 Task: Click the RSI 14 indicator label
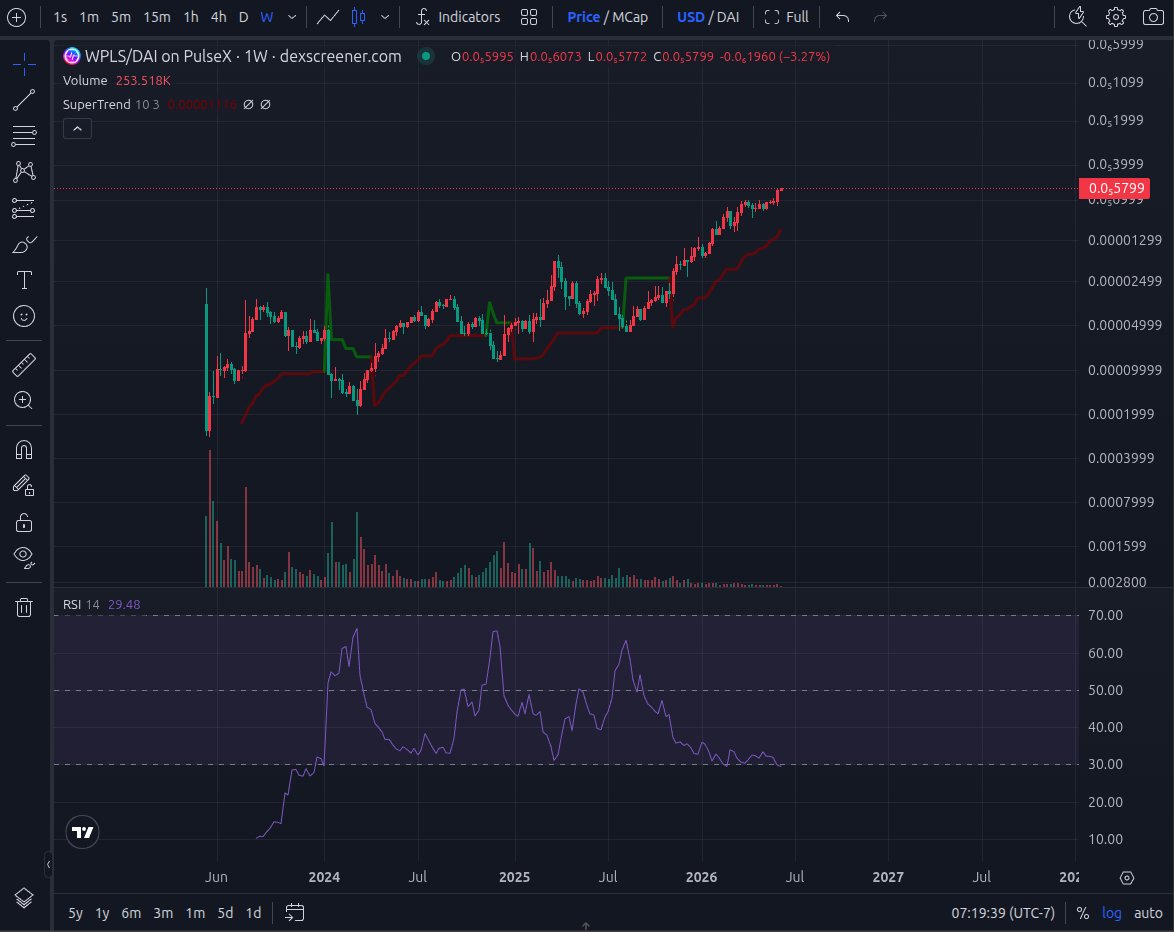pyautogui.click(x=81, y=604)
